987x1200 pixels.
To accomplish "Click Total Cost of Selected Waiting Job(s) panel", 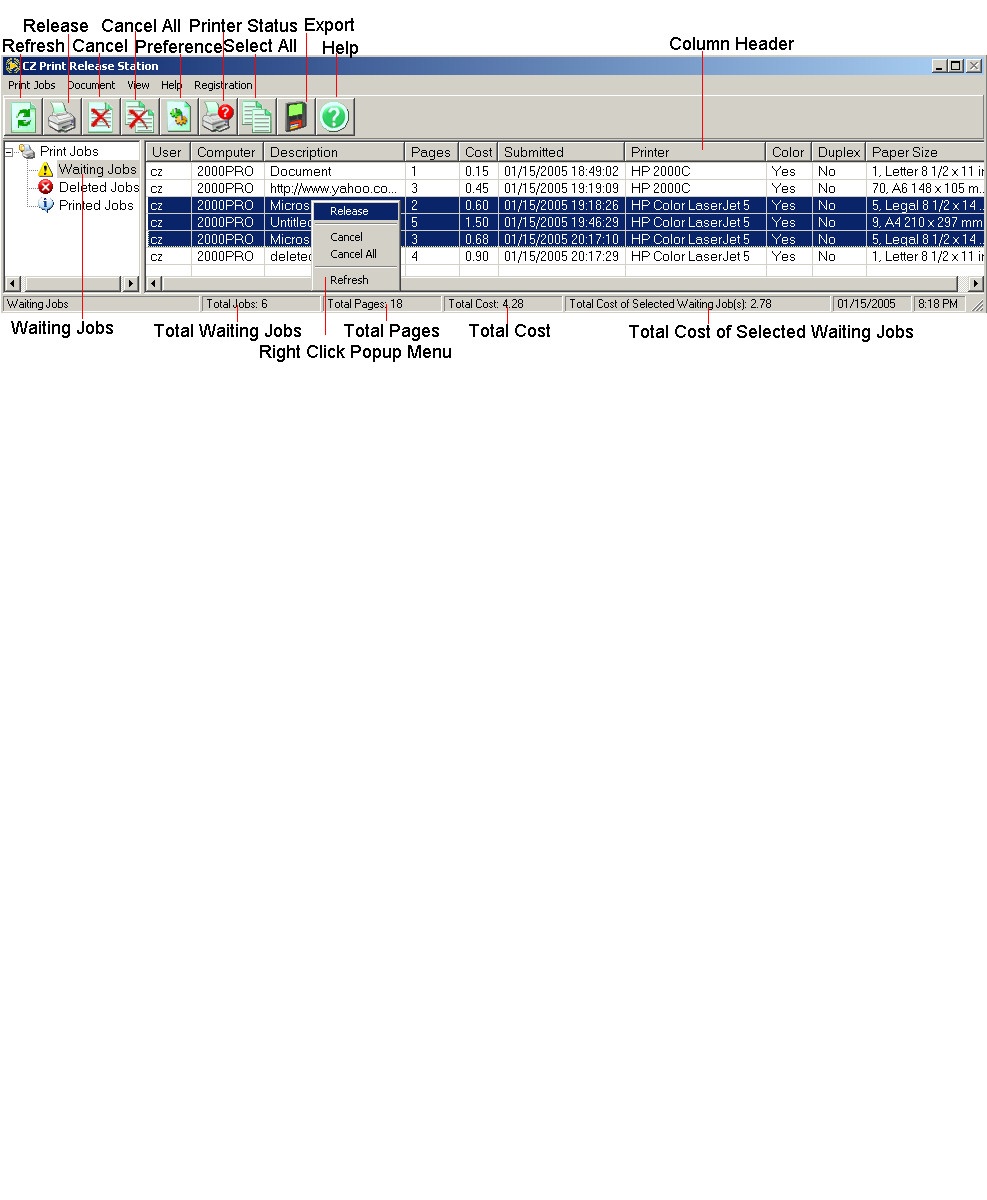I will click(697, 304).
